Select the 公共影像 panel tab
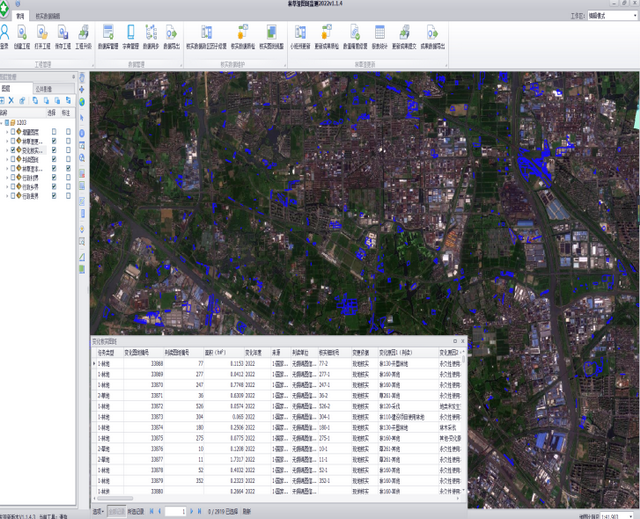Screen dimensions: 640x519 (x=53, y=89)
